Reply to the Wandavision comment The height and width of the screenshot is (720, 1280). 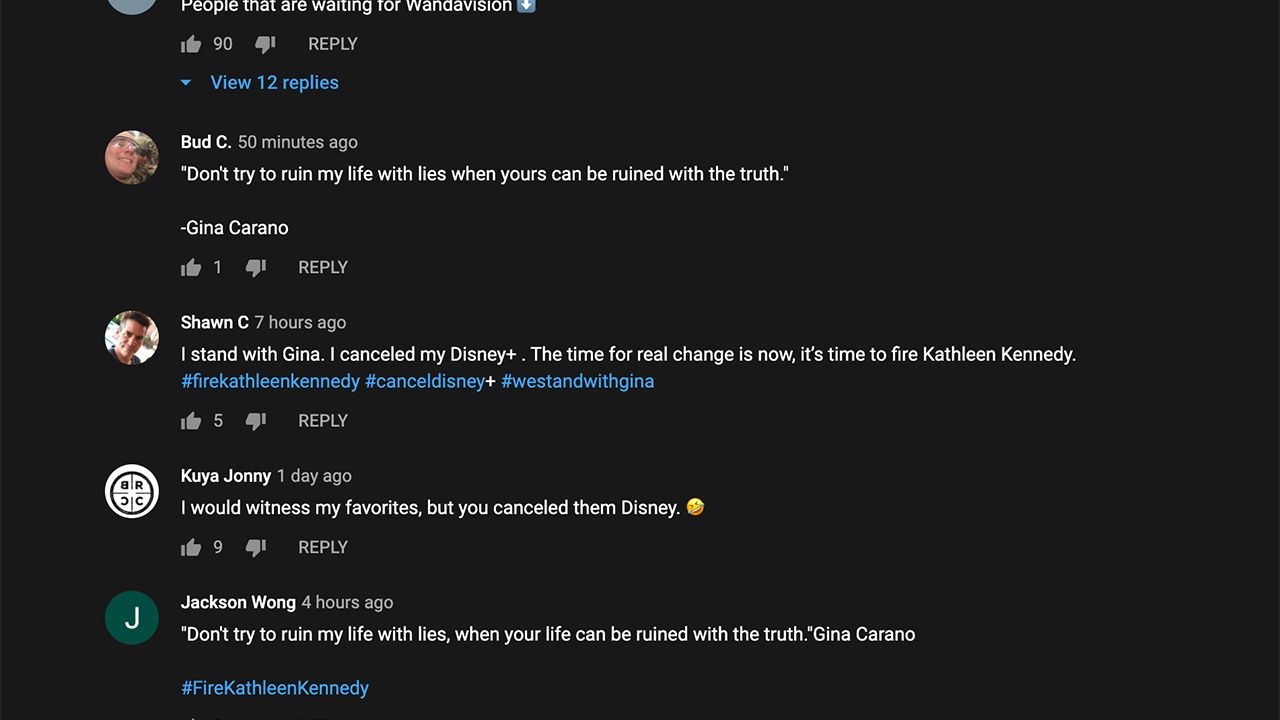pos(332,44)
